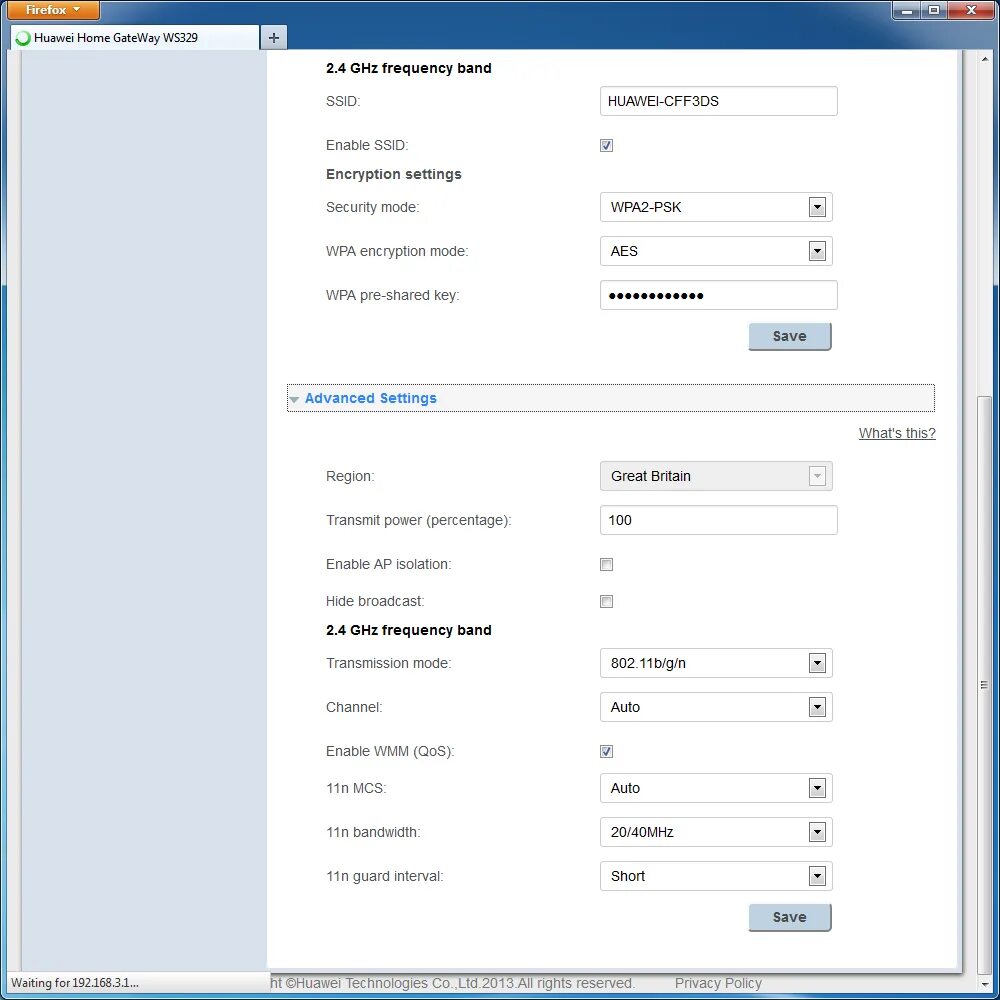Open the 11n guard interval dropdown
Screen dimensions: 1000x1000
point(716,876)
